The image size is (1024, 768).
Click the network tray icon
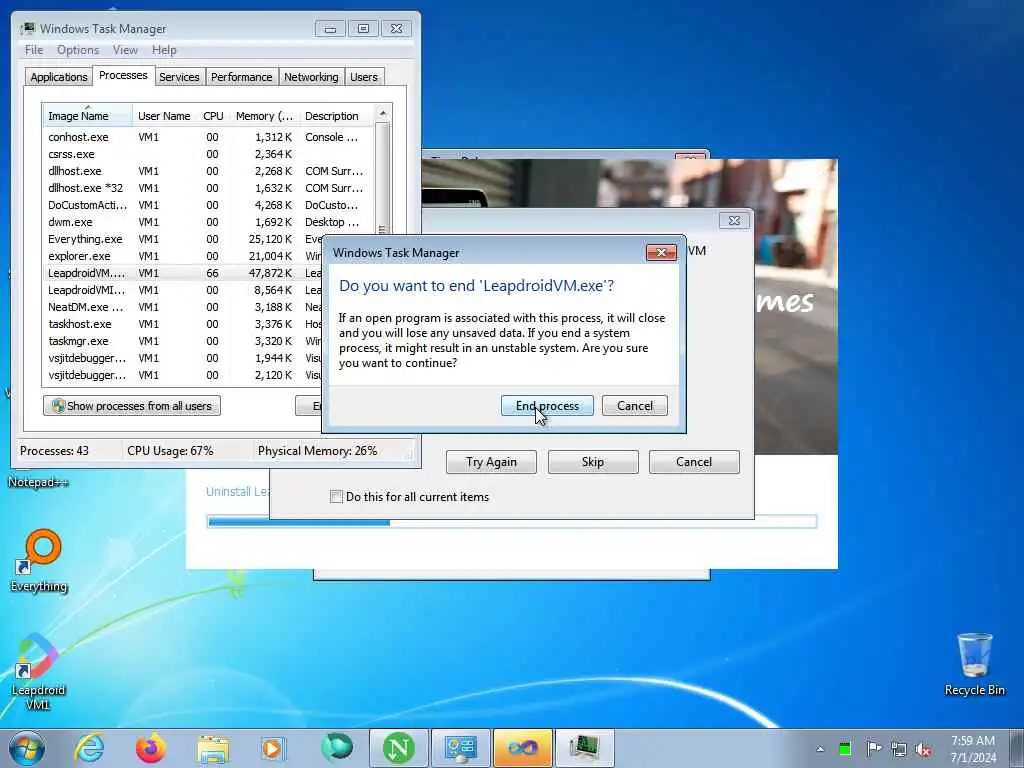point(899,750)
